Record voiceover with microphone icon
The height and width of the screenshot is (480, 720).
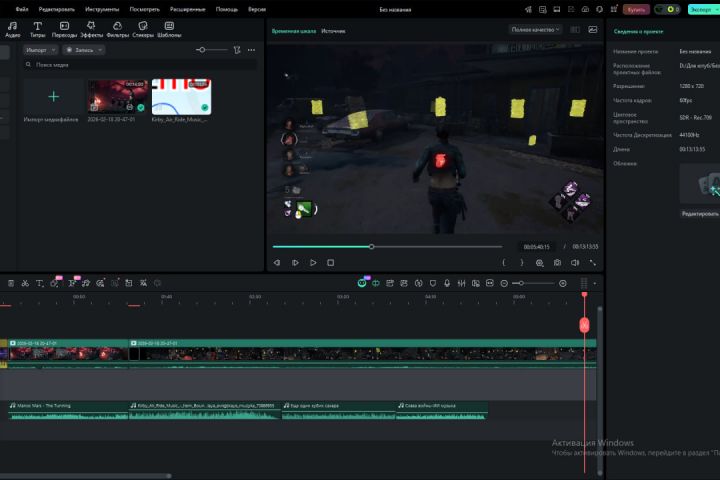point(447,283)
